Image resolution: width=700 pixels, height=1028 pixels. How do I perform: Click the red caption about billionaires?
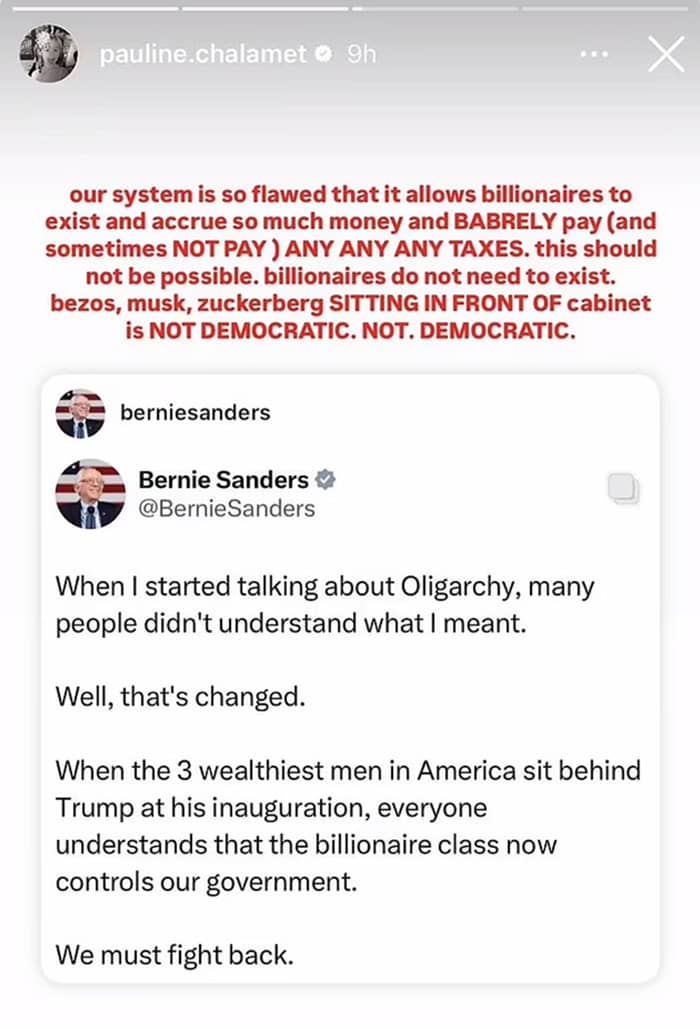350,263
